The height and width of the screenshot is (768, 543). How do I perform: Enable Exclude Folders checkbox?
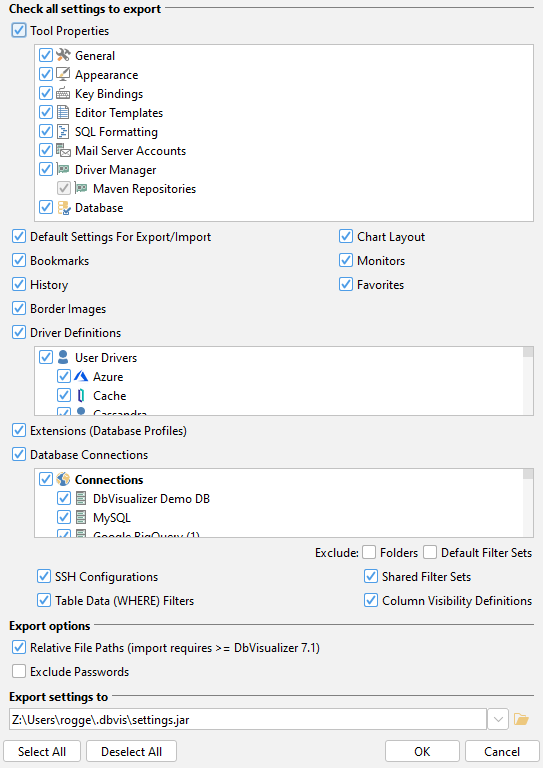point(369,552)
